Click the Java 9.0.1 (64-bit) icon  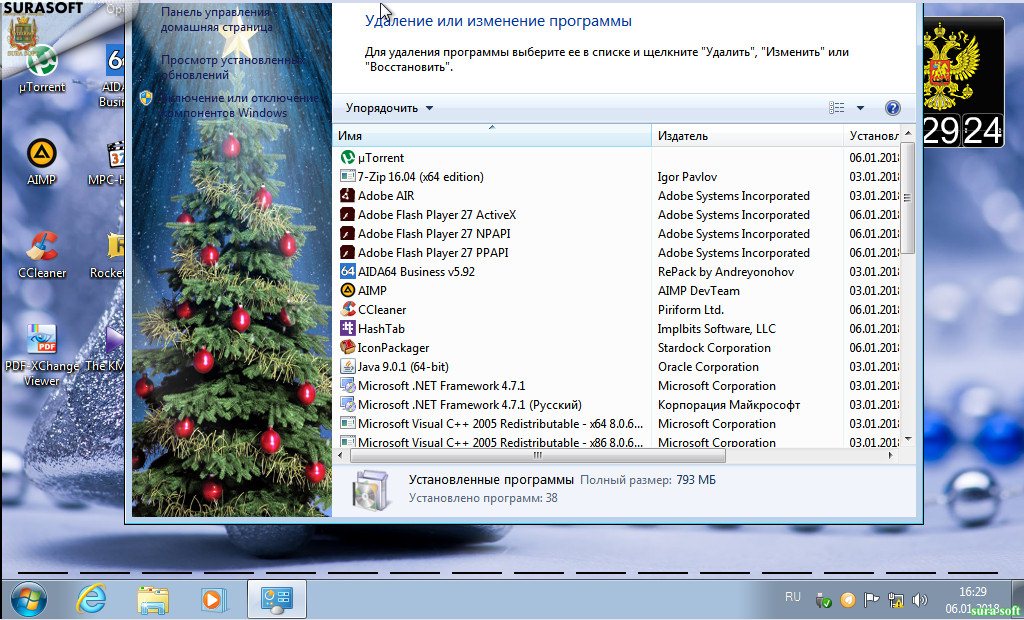347,367
